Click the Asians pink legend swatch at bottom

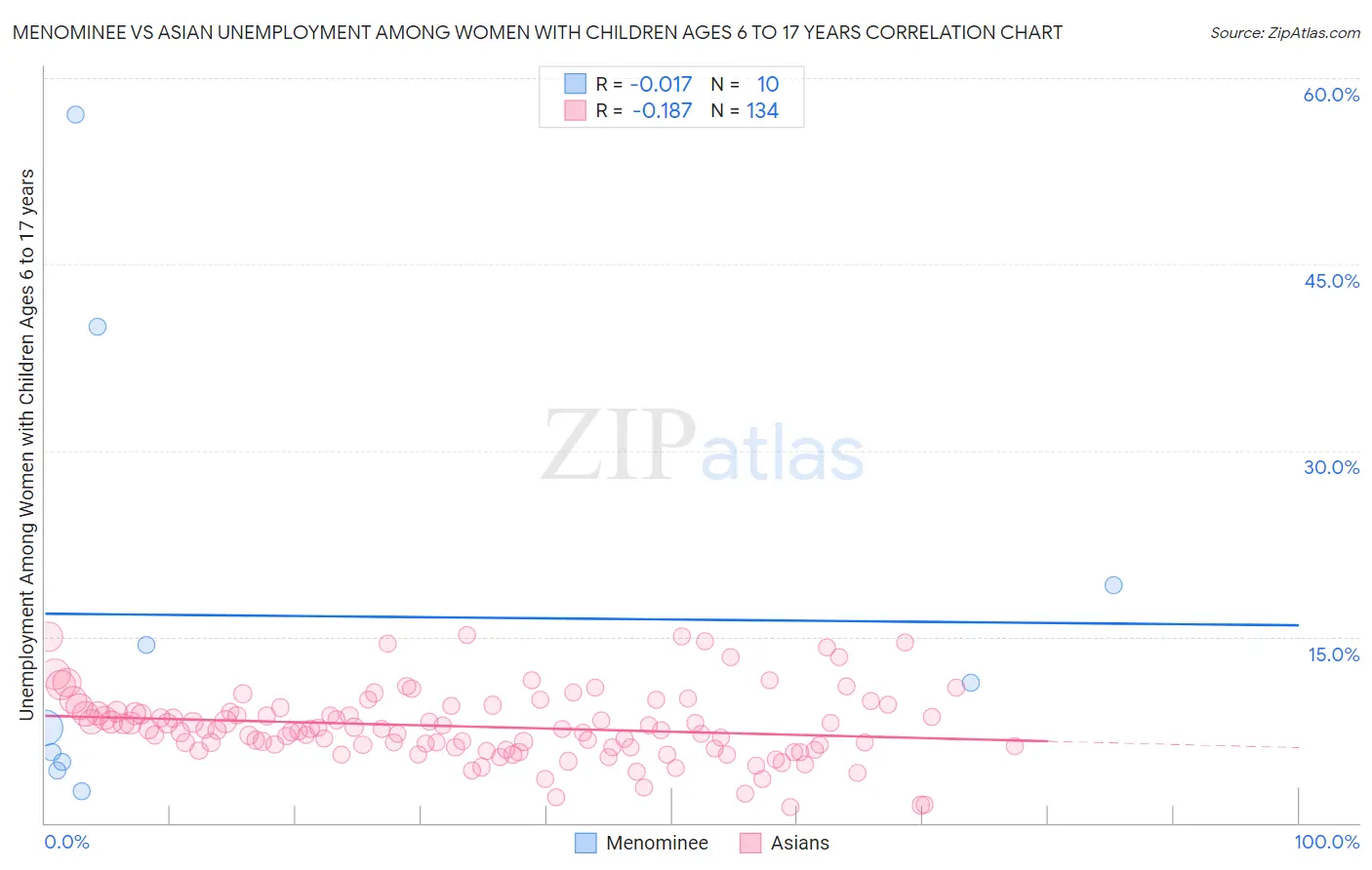pos(750,844)
